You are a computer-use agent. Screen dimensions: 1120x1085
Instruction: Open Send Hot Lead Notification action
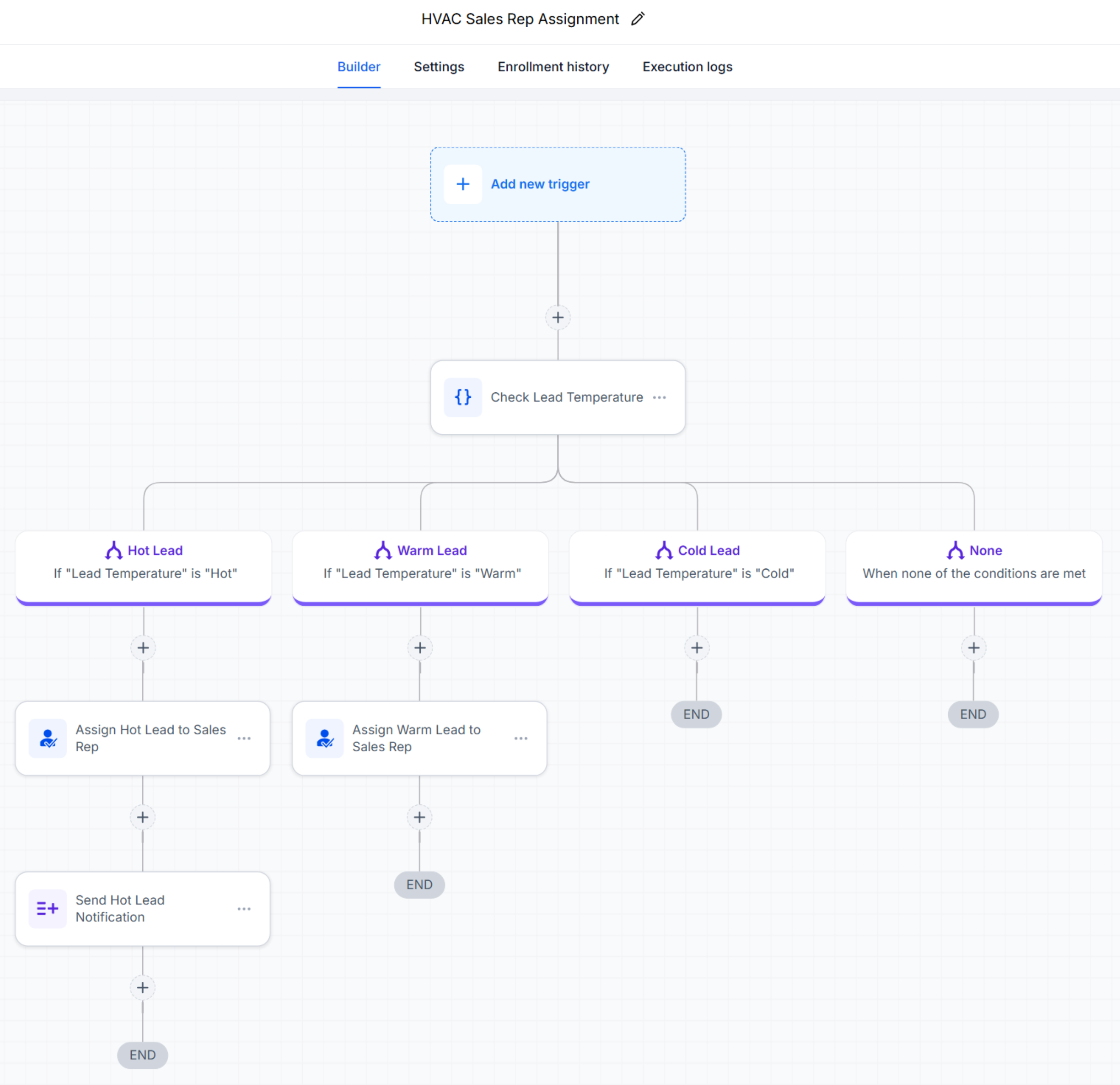point(143,909)
